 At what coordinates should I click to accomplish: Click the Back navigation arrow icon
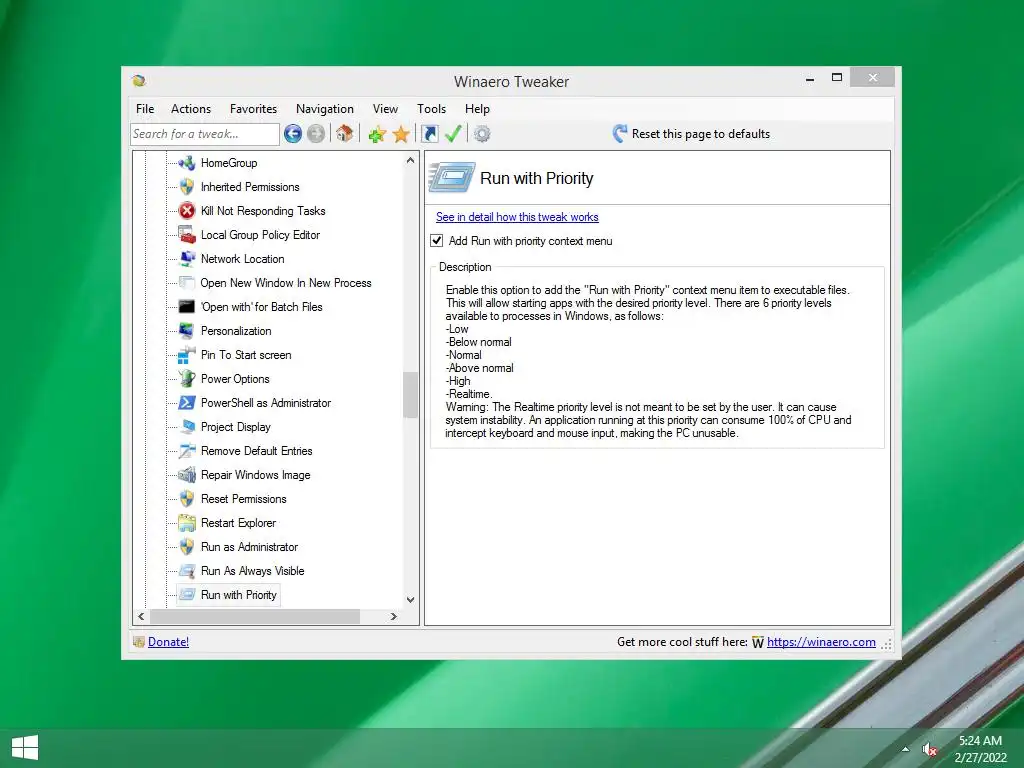coord(293,134)
